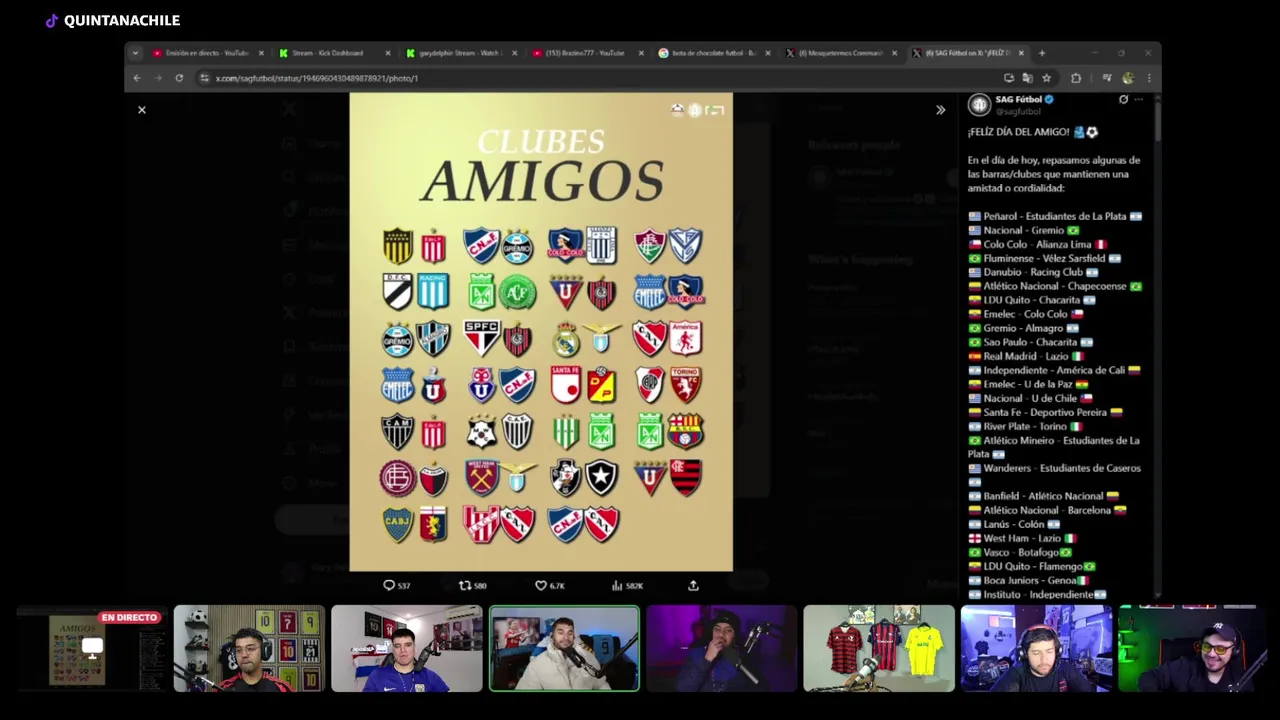Click the '¡FELIZ DÍA DEL AMIGO!' heading
This screenshot has height=720, width=1280.
point(1019,132)
